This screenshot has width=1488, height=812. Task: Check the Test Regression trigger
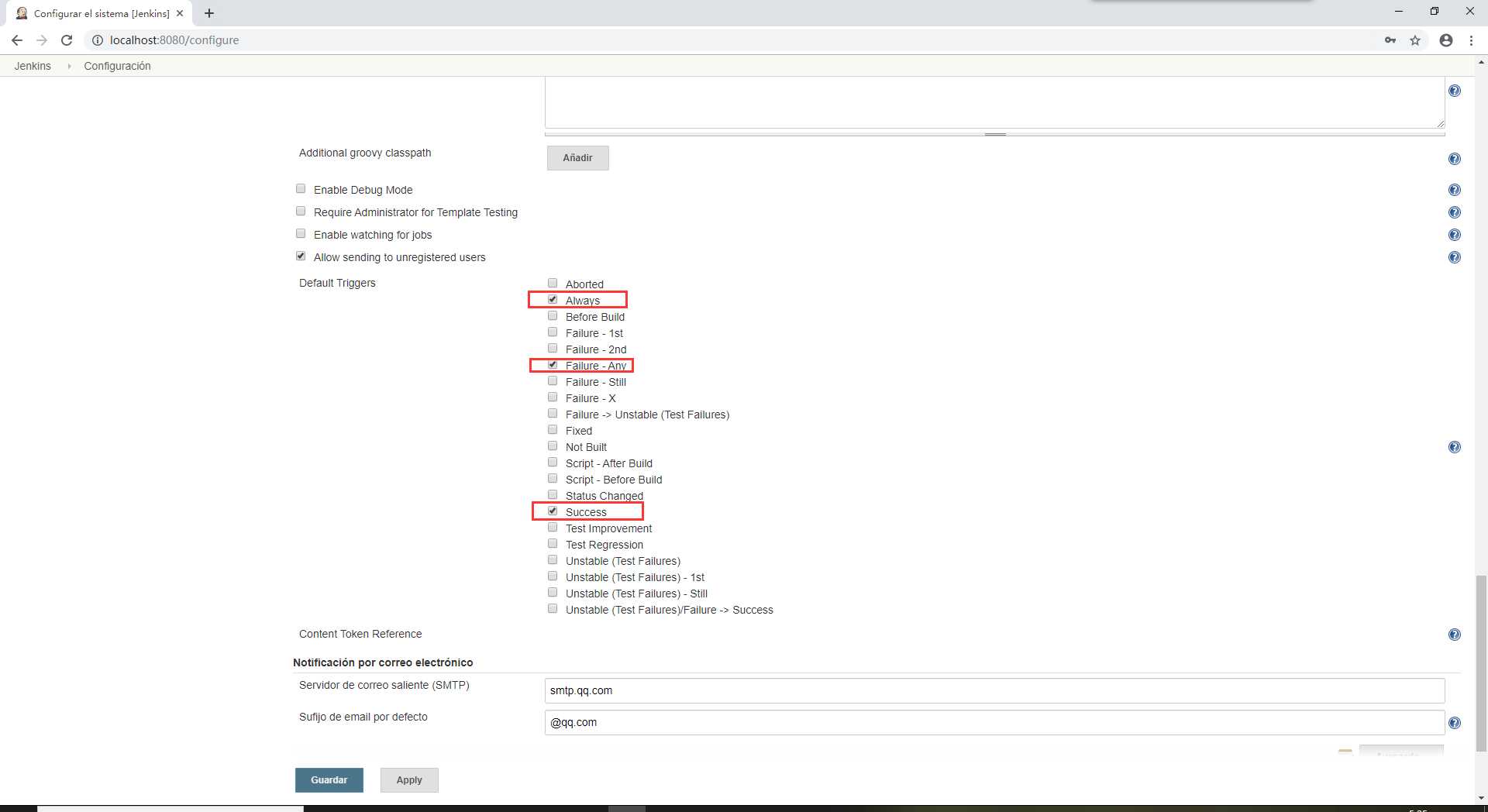pyautogui.click(x=553, y=543)
